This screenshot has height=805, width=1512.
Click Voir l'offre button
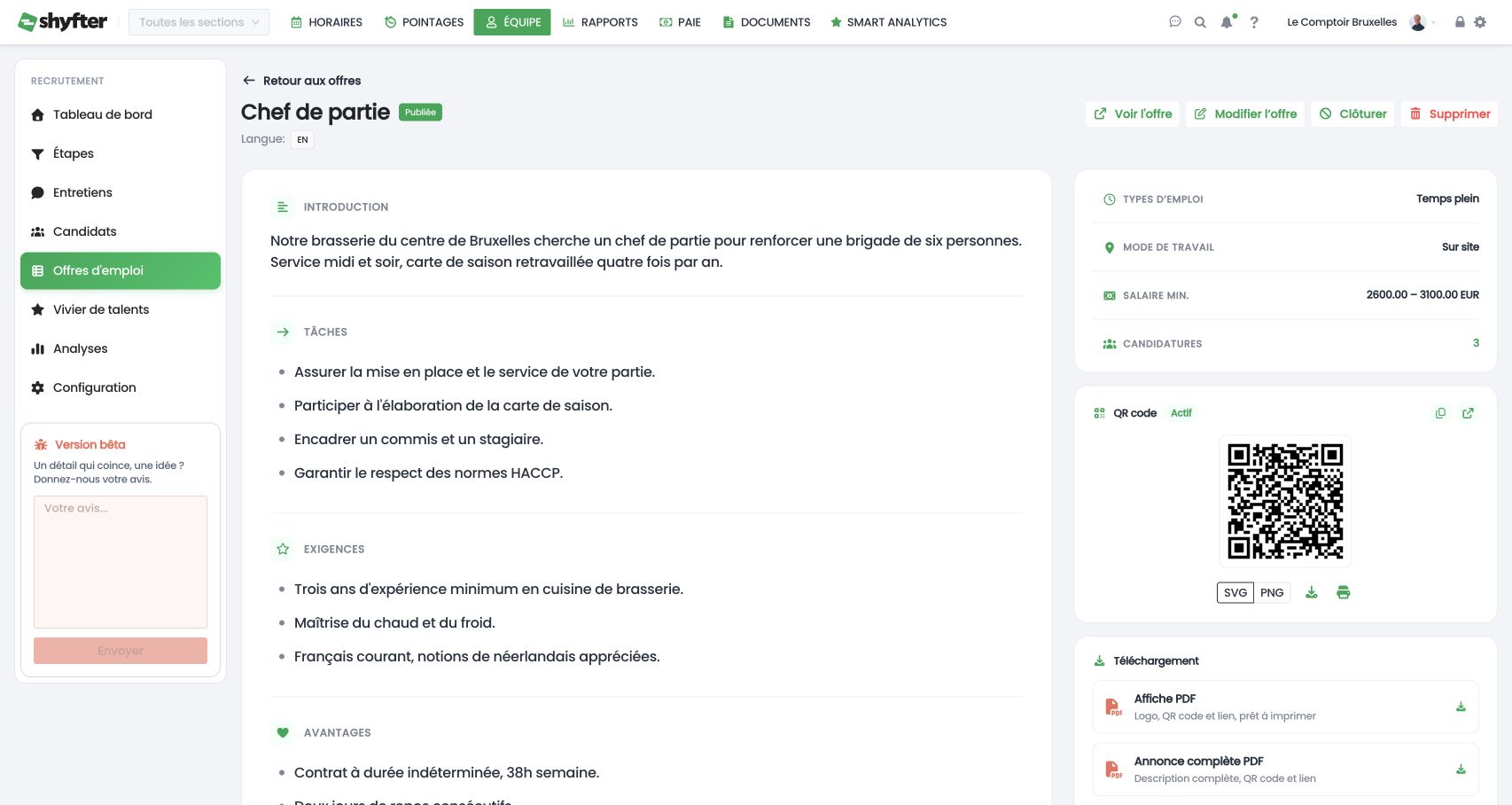[x=1133, y=113]
